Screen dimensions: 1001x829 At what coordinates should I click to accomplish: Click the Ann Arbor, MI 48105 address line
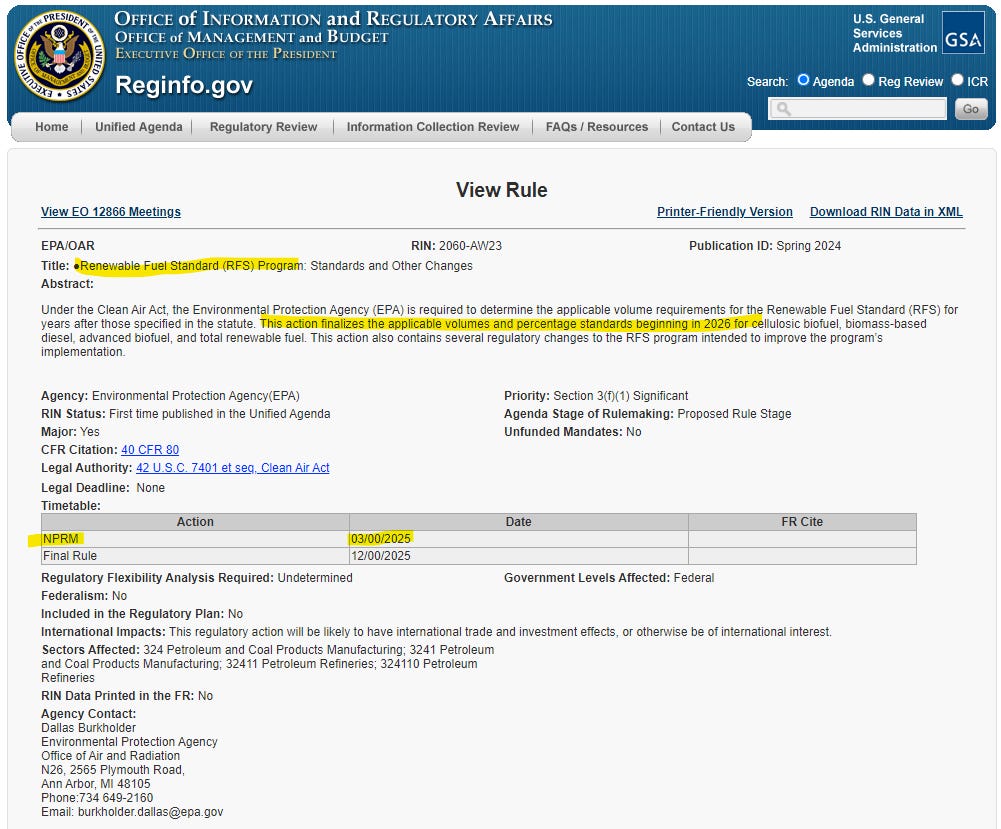coord(96,784)
